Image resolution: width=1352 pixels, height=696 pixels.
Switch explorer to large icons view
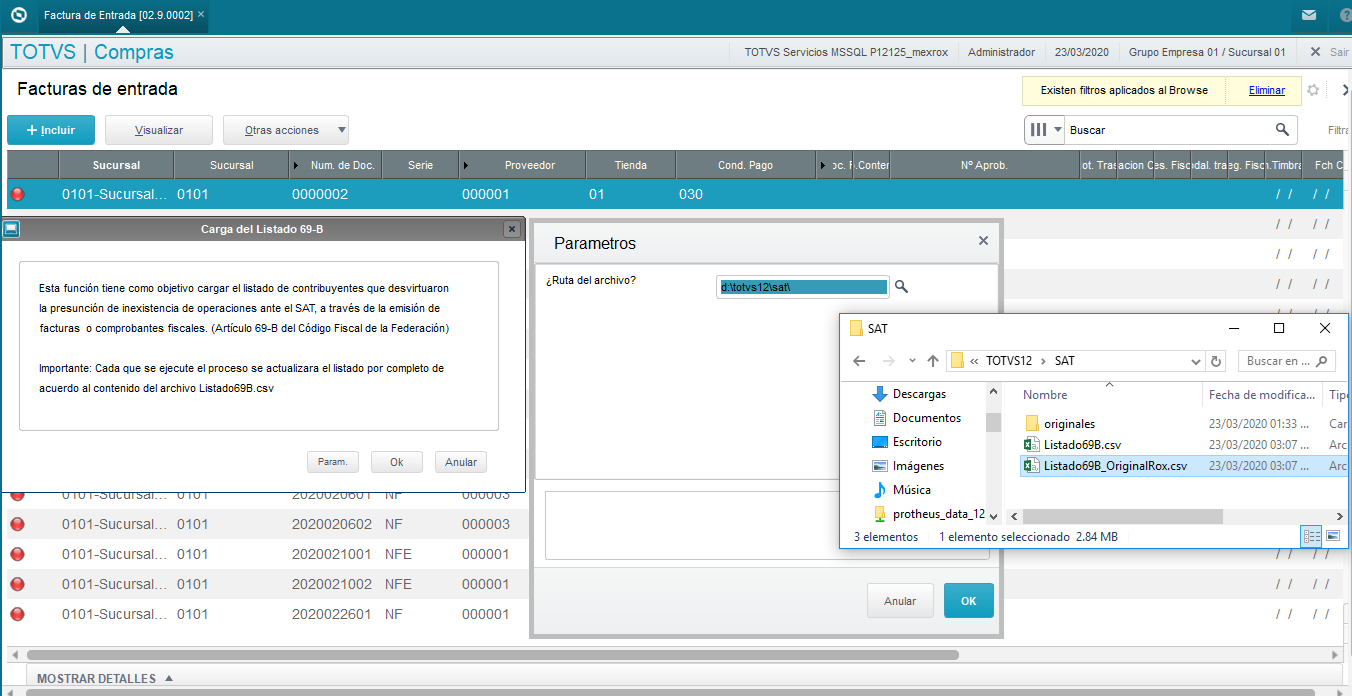tap(1333, 537)
